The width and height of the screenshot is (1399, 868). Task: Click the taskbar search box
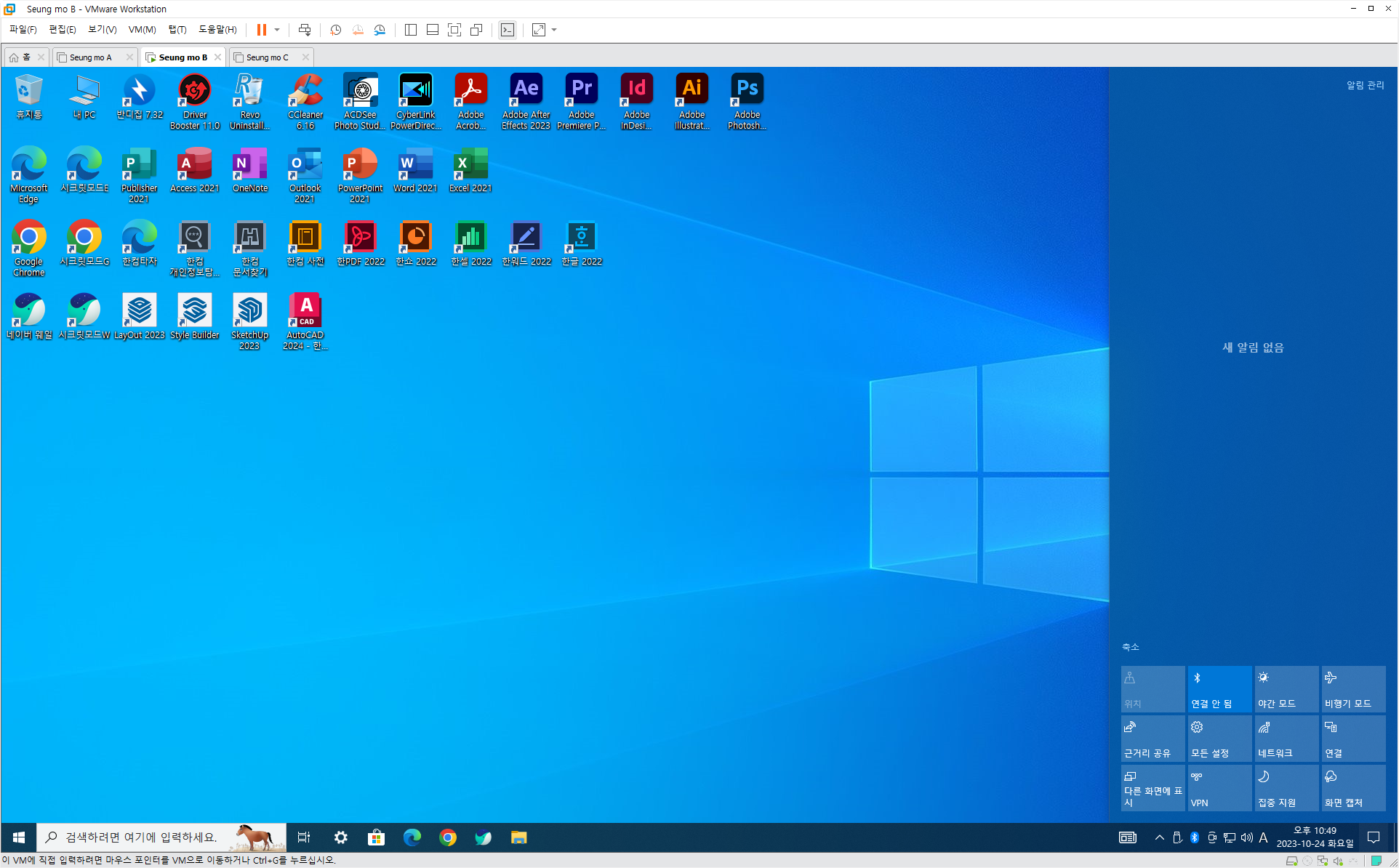pos(161,837)
